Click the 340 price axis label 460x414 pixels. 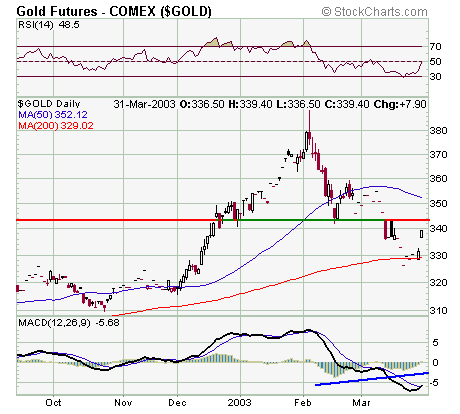[x=438, y=228]
